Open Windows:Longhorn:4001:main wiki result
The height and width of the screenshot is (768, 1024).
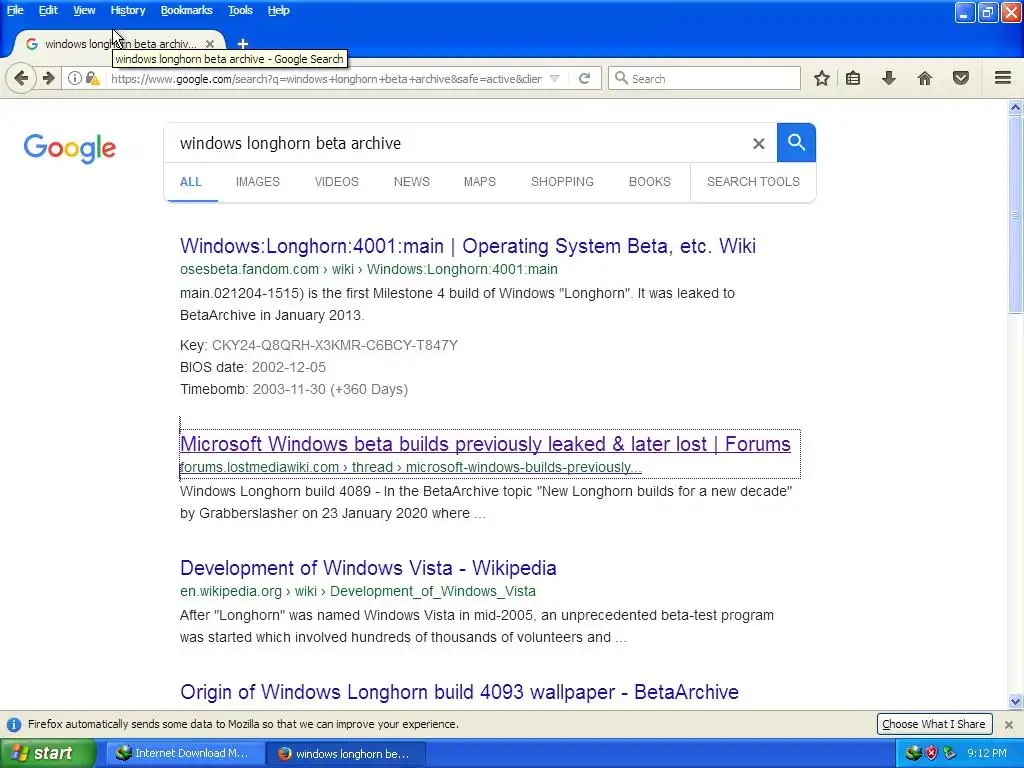coord(468,246)
